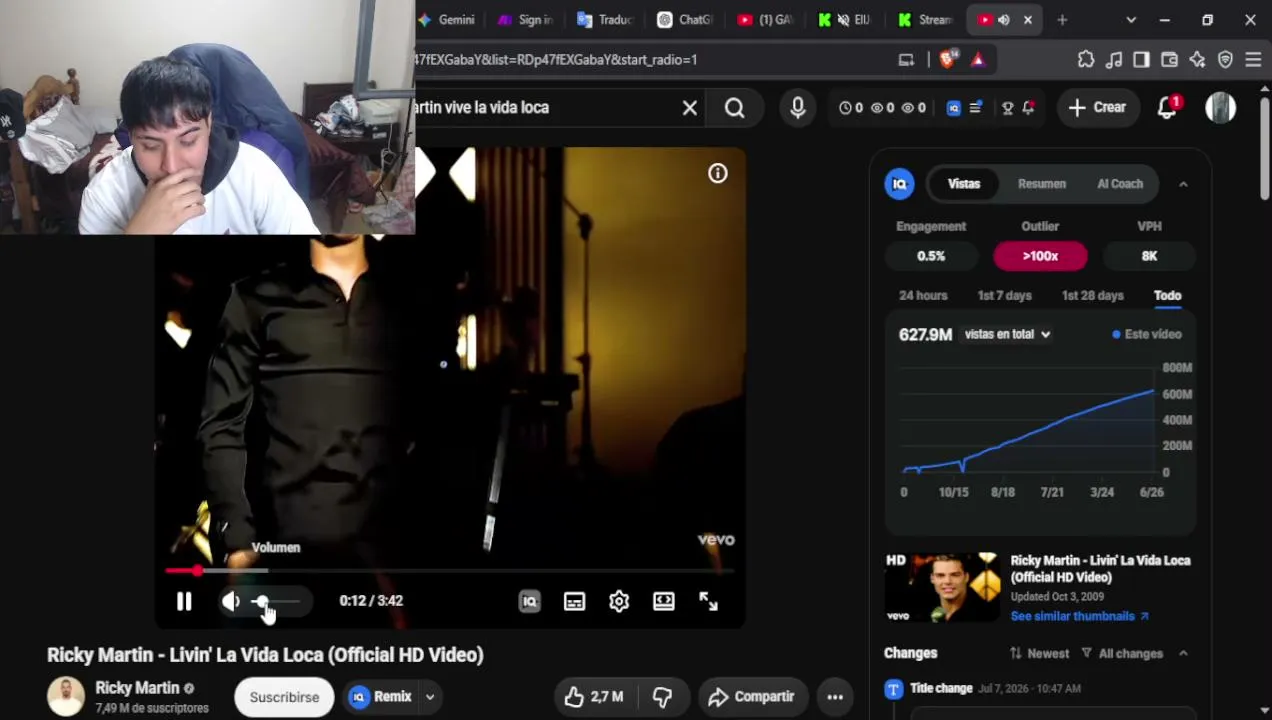Open the Leo AI sparkle icon
The image size is (1272, 720).
click(x=1197, y=60)
